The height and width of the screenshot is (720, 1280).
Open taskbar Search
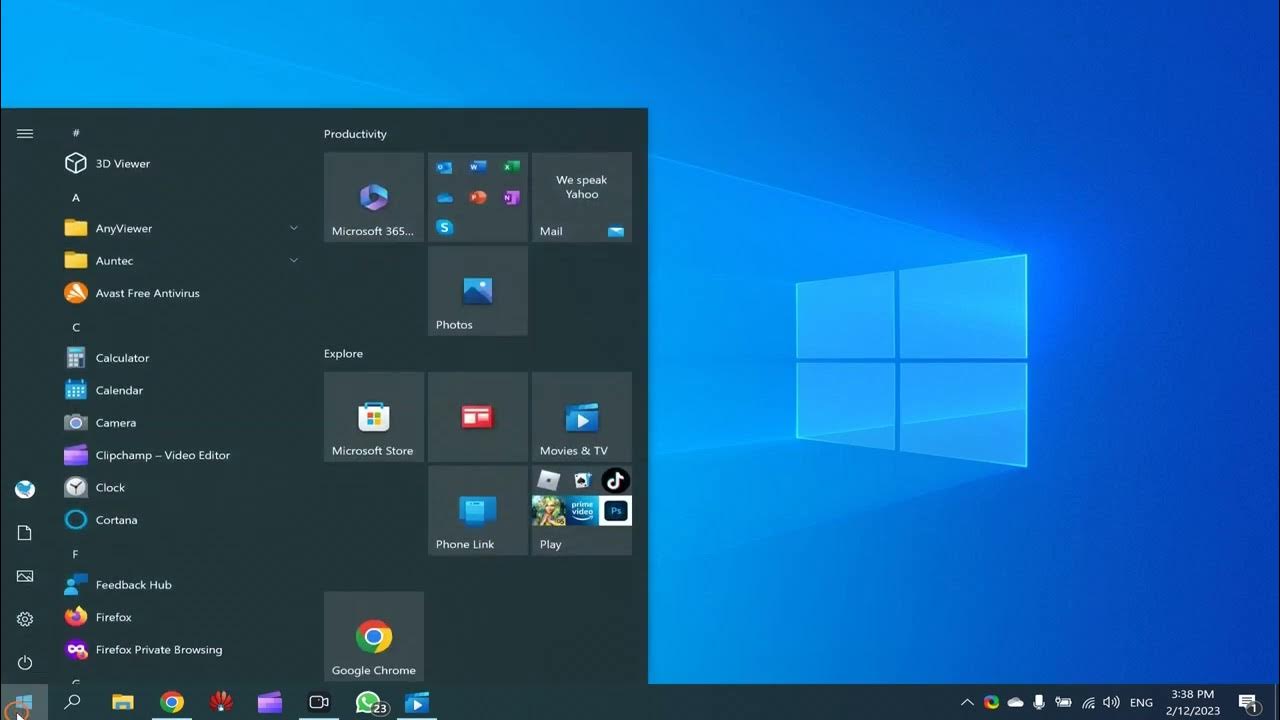pos(72,703)
